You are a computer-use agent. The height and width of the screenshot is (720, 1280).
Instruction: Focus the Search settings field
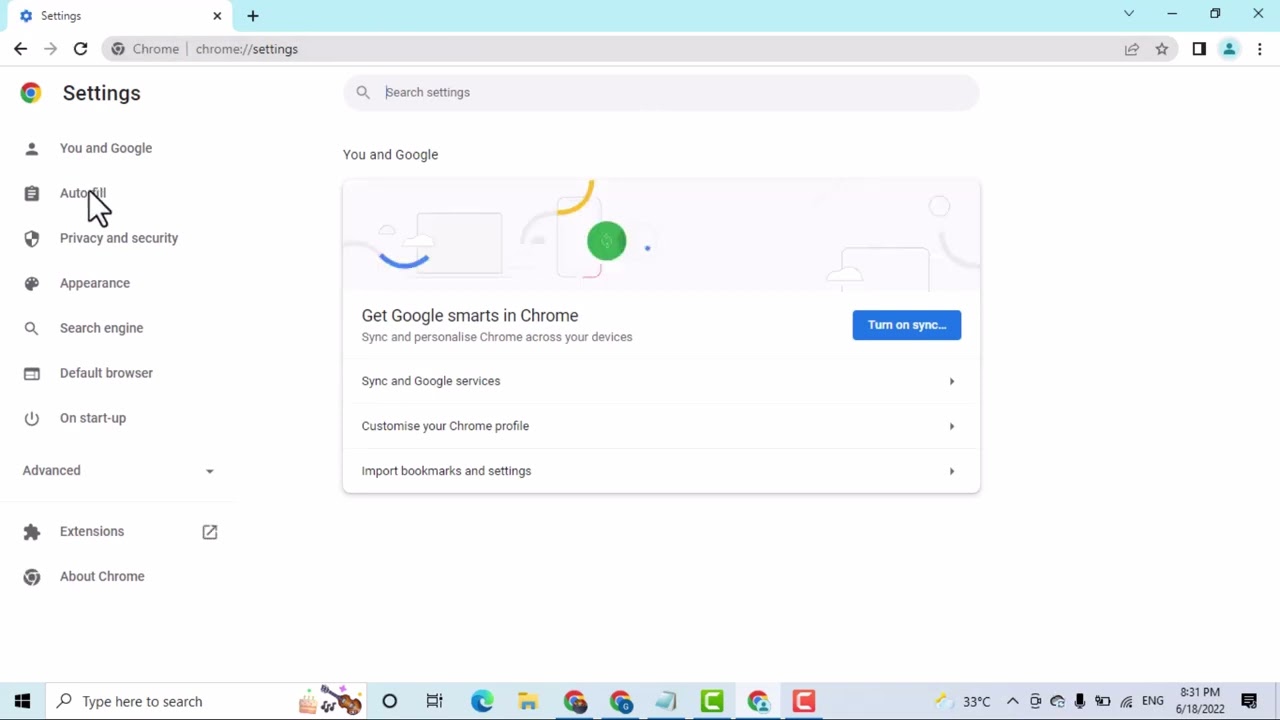(x=661, y=92)
